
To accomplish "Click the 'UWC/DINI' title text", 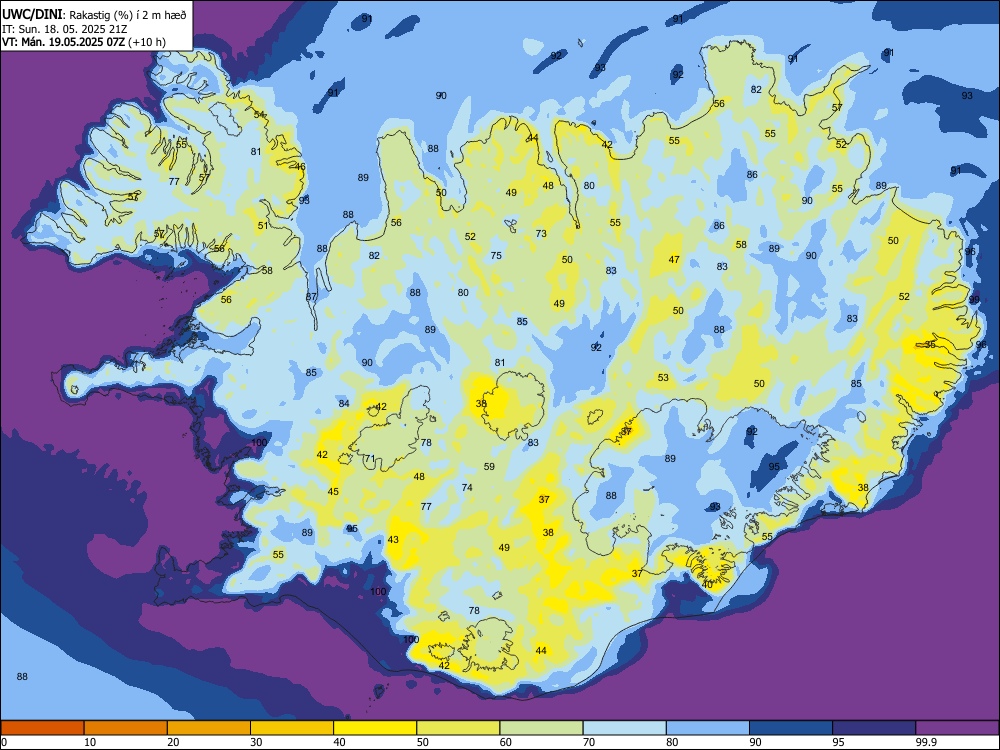I will click(32, 14).
